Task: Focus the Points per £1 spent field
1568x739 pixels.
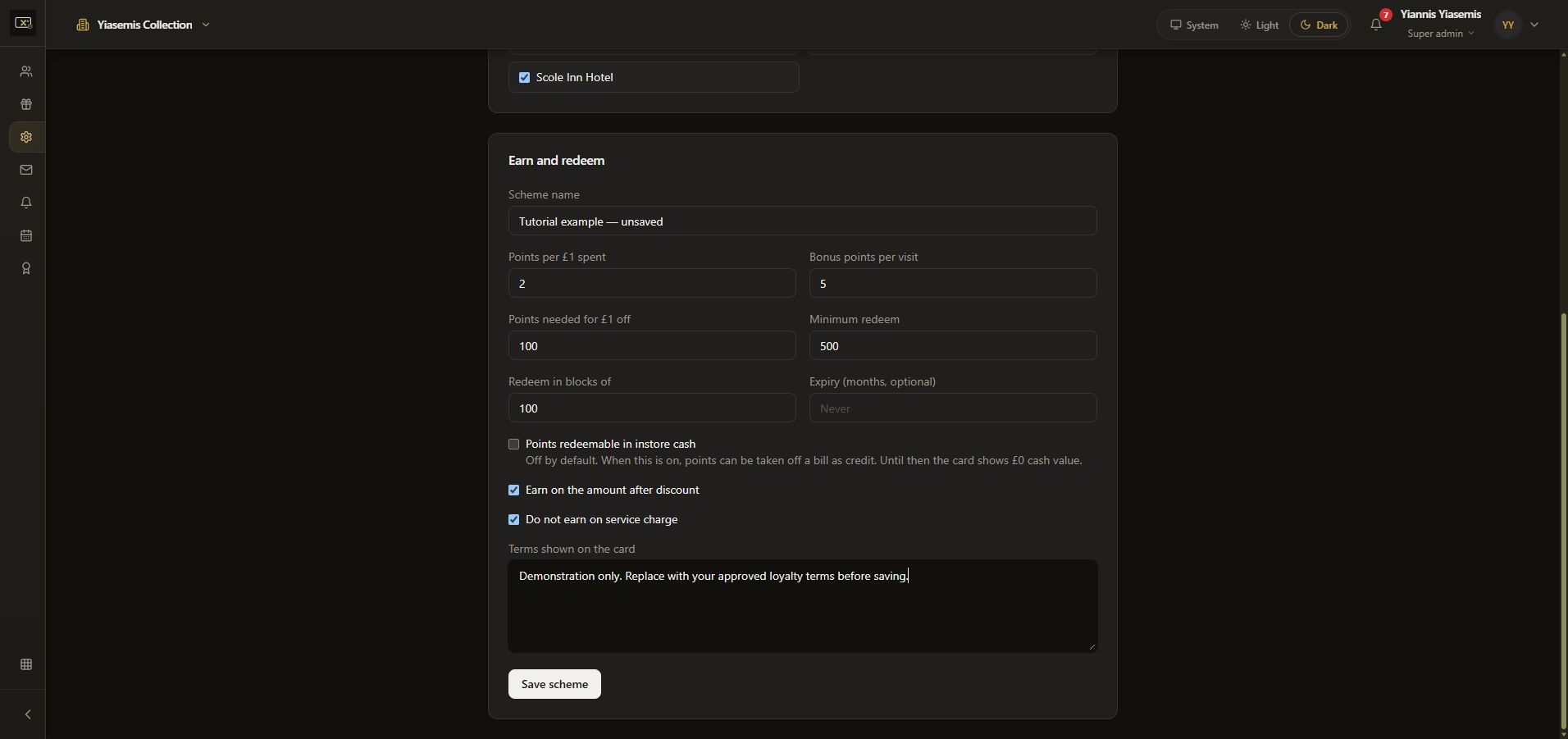Action: pos(652,284)
